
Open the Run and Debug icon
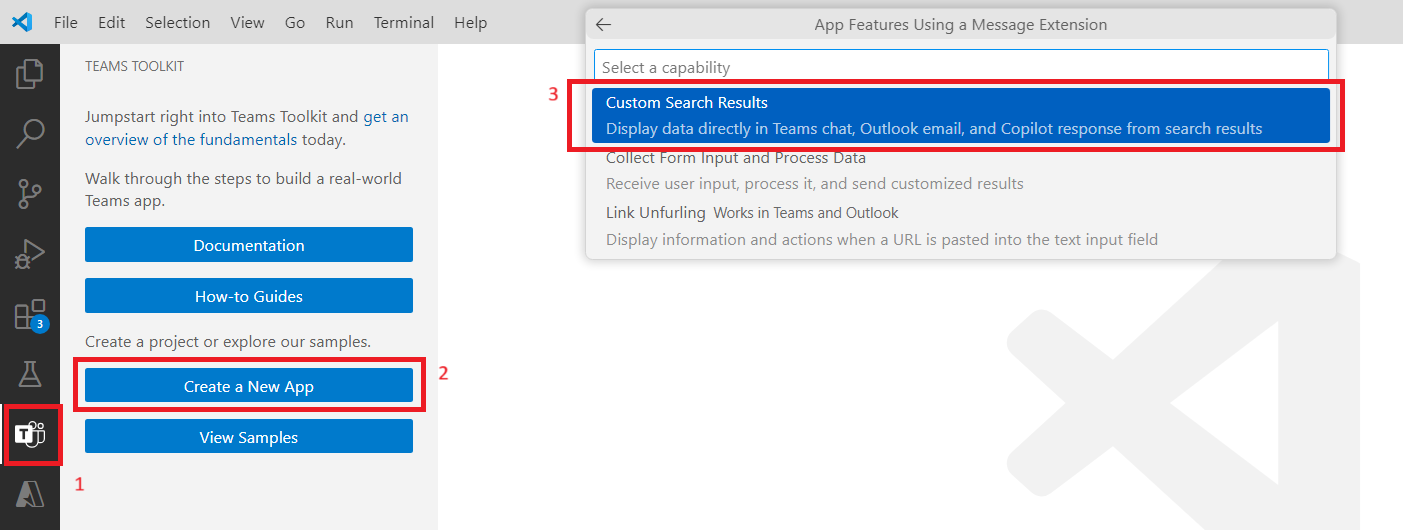tap(30, 254)
